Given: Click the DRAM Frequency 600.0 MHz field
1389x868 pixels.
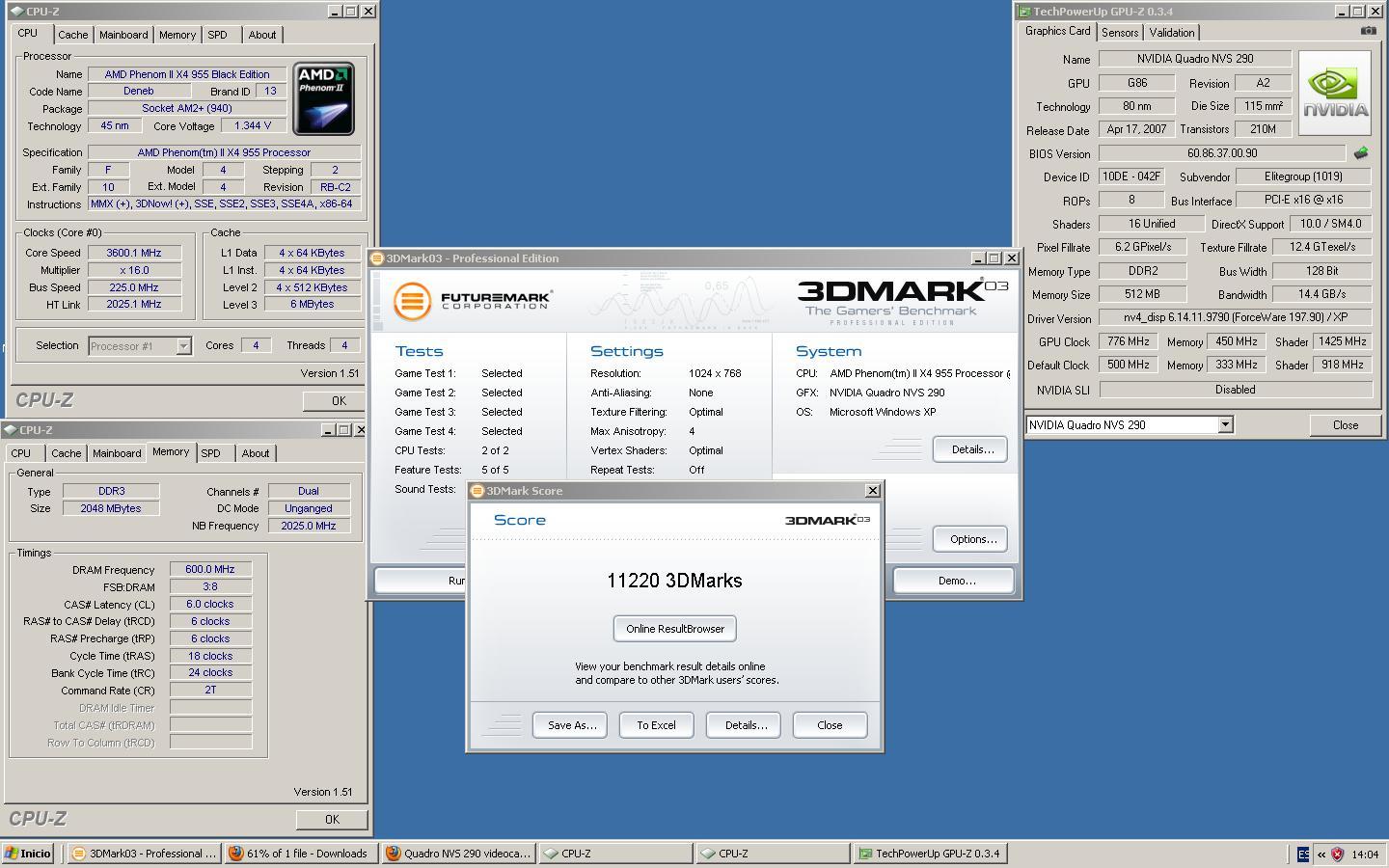Looking at the screenshot, I should (210, 570).
